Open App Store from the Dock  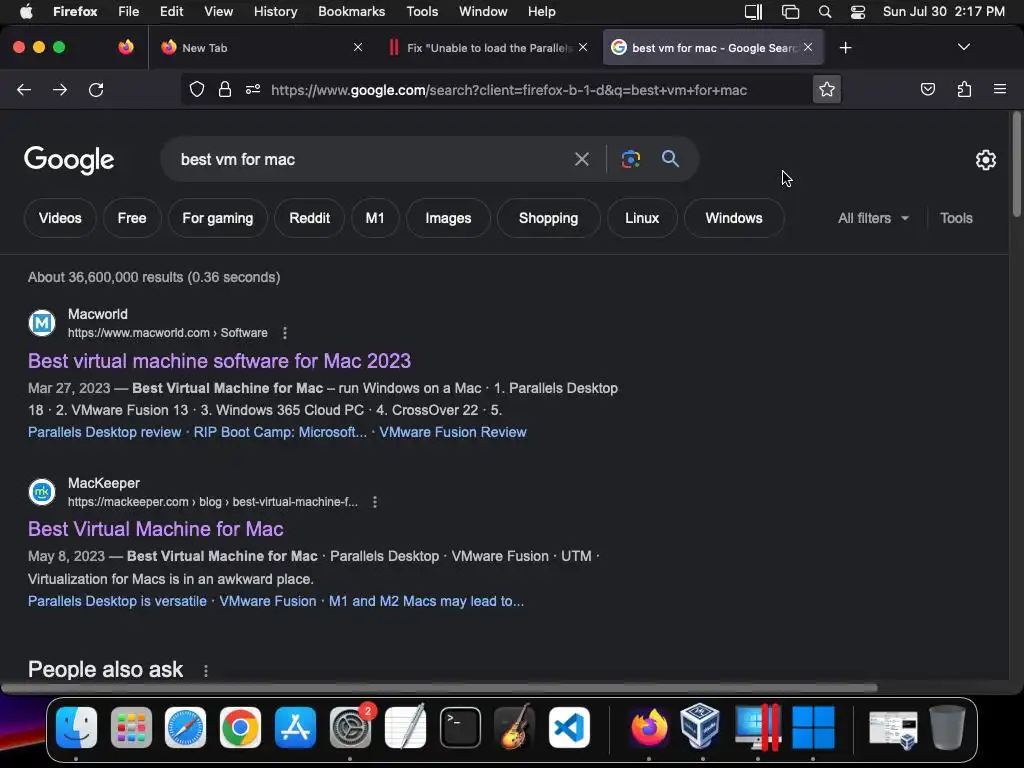[295, 727]
